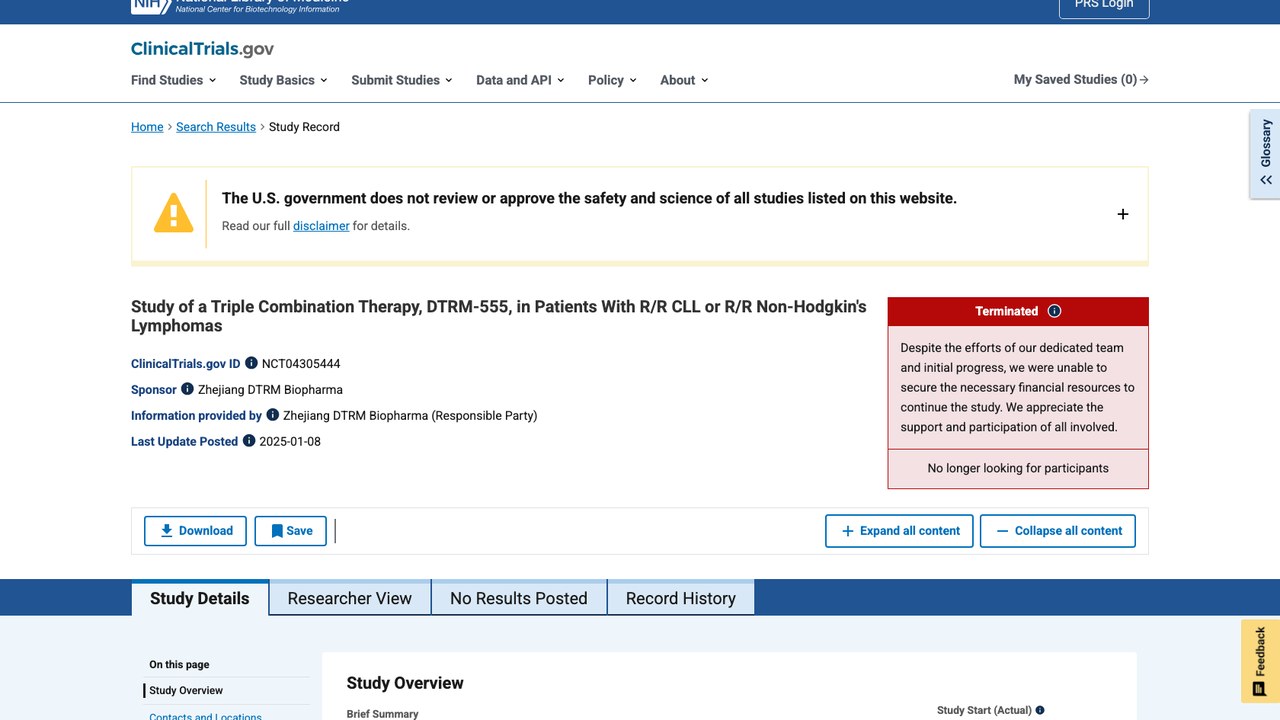Click Expand all content button
Image resolution: width=1280 pixels, height=720 pixels.
(x=900, y=531)
